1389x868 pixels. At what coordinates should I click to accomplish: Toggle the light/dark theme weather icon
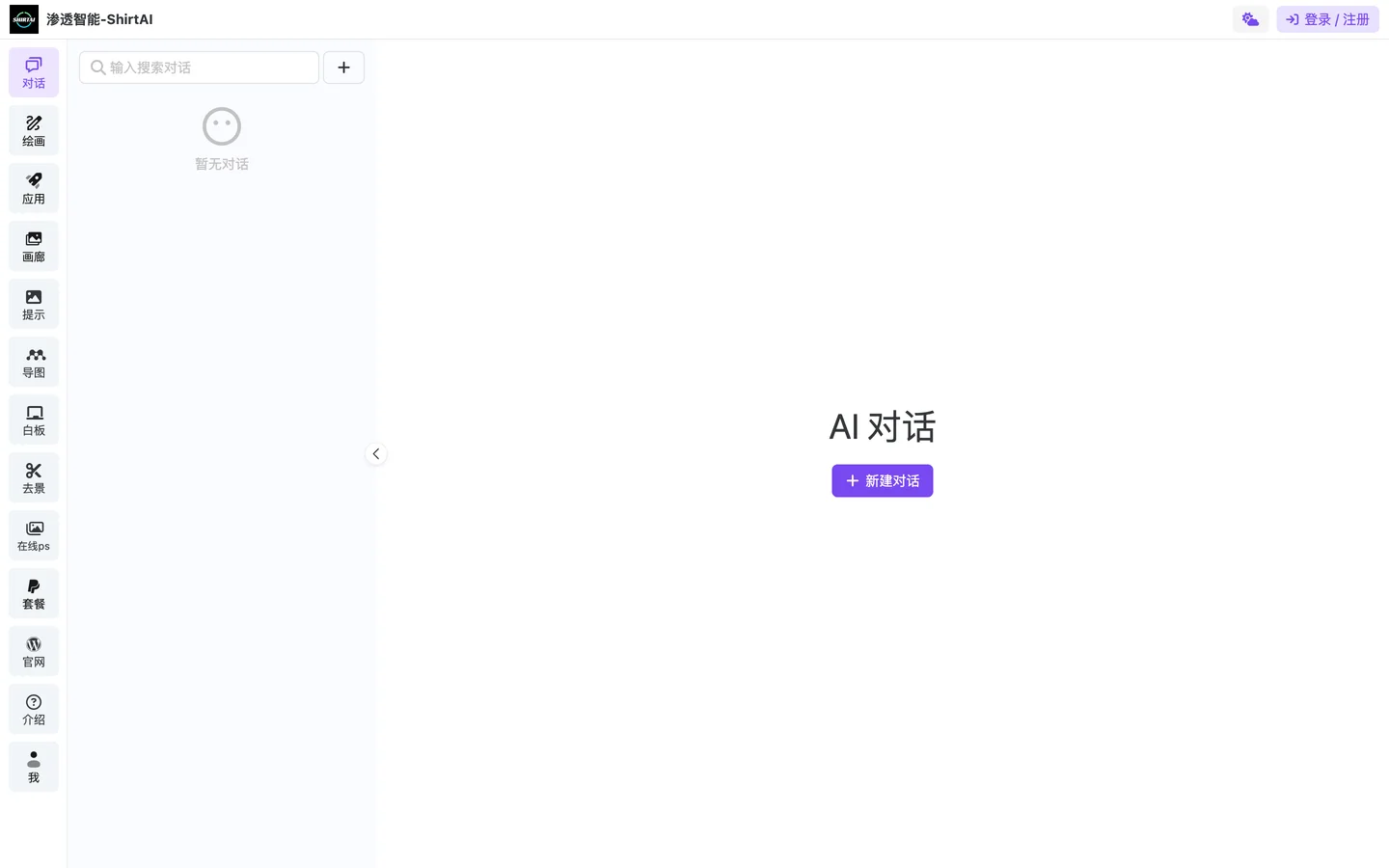pos(1250,19)
